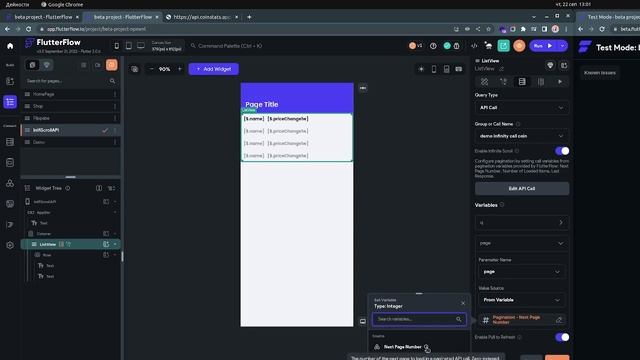Click the Widget Tree expand-all icon

coord(111,188)
